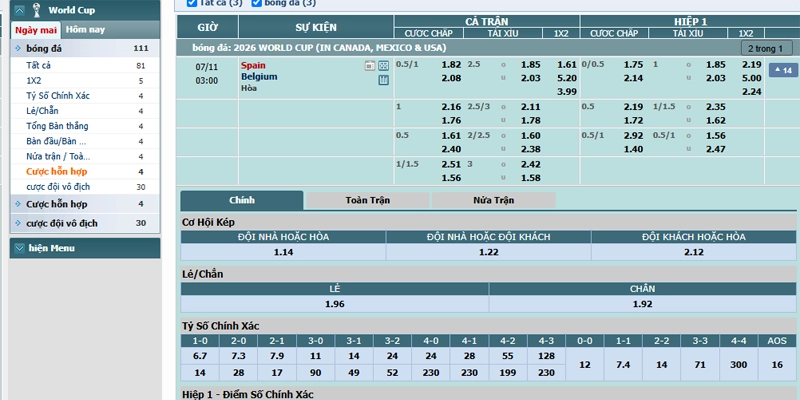
Task: Pick correct score 0-0 odds 12
Action: pyautogui.click(x=585, y=365)
